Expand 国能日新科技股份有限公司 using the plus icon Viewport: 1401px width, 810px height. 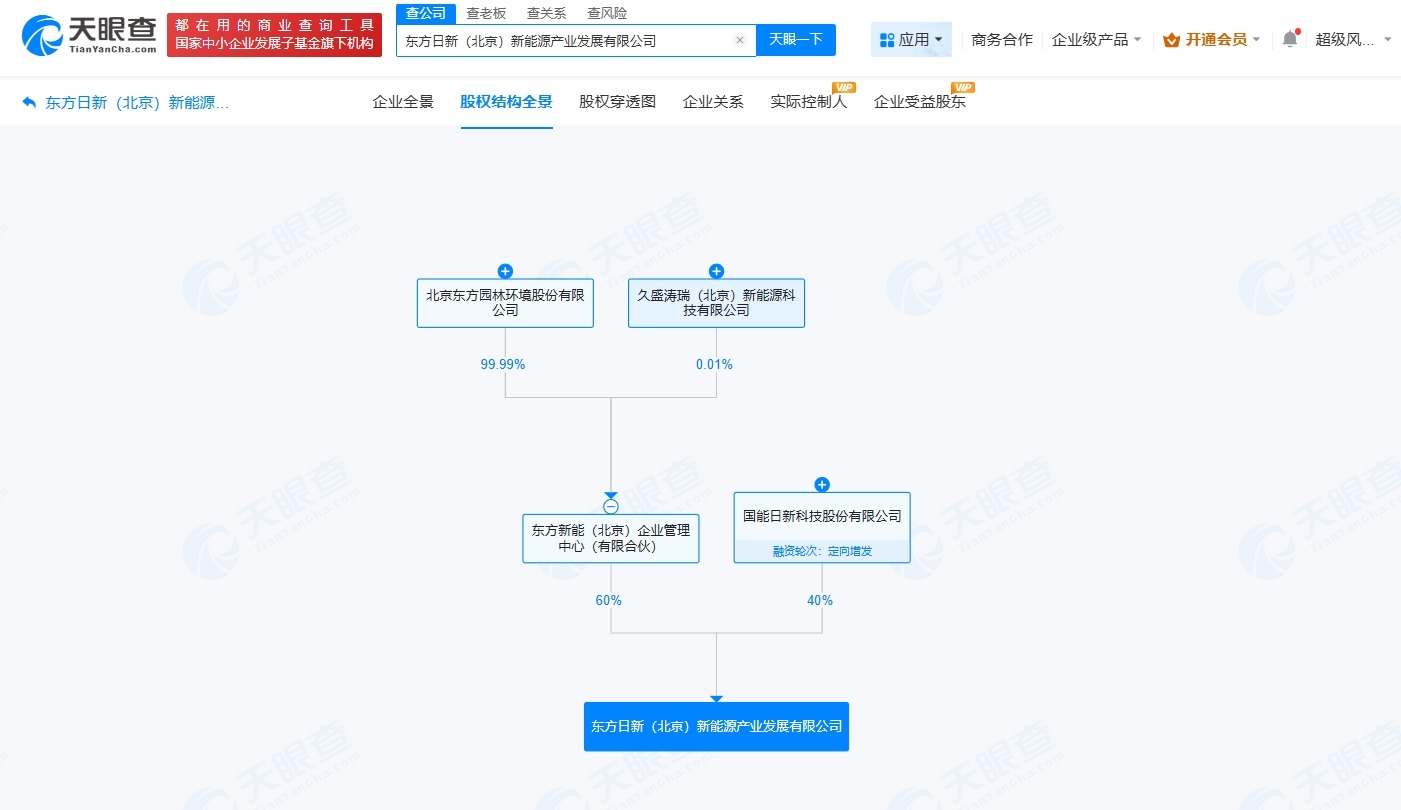pos(822,485)
